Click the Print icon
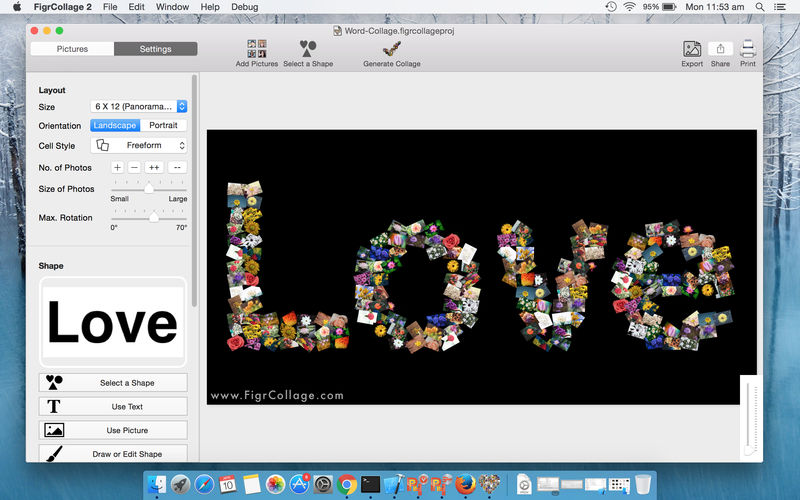Image resolution: width=800 pixels, height=500 pixels. (x=748, y=49)
